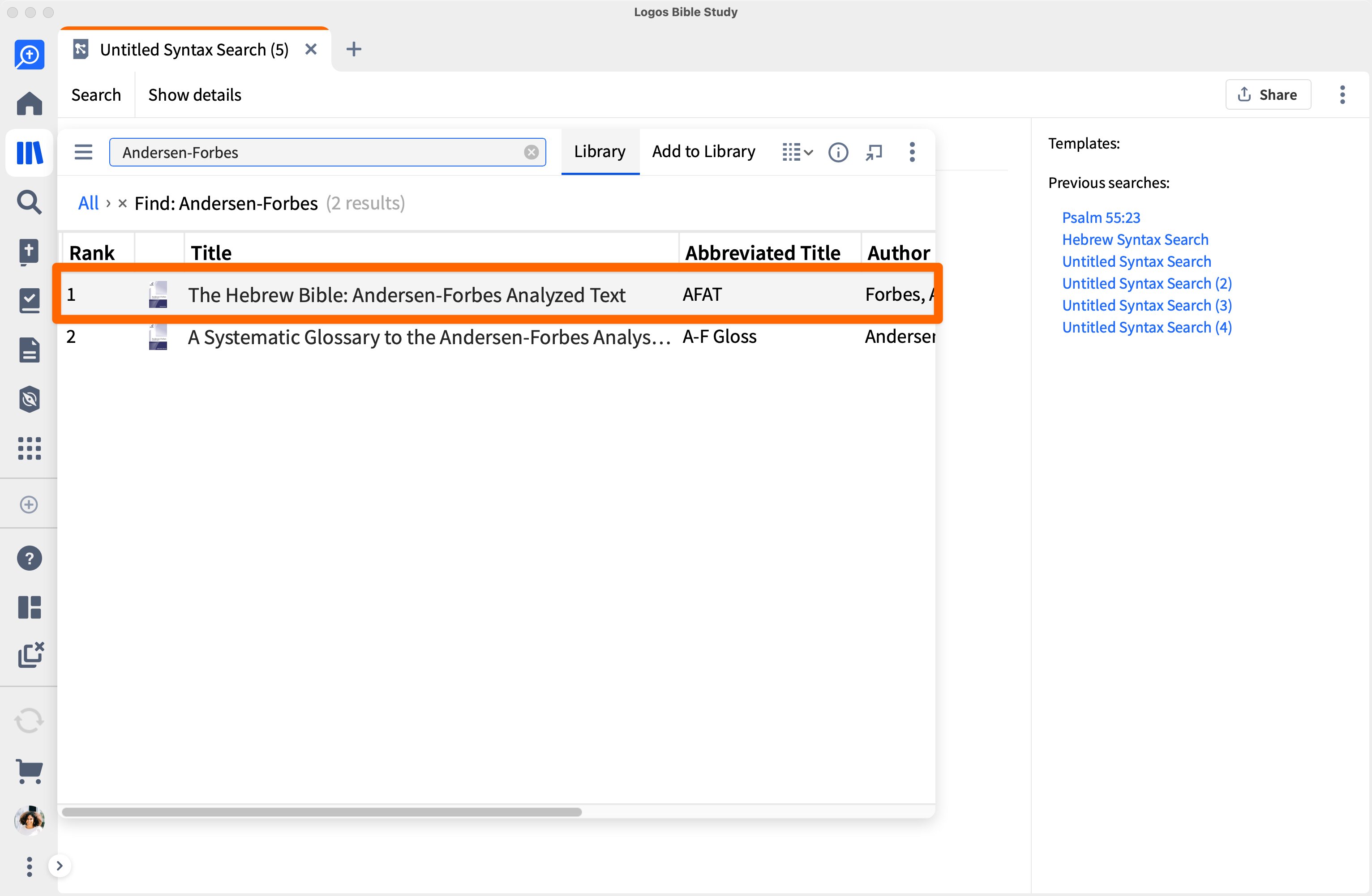
Task: Add a new tab with plus button
Action: (354, 49)
